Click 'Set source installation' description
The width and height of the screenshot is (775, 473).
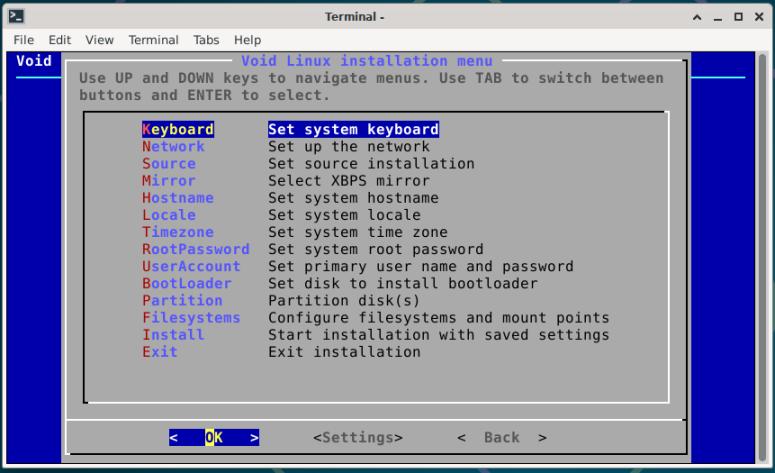pos(372,164)
